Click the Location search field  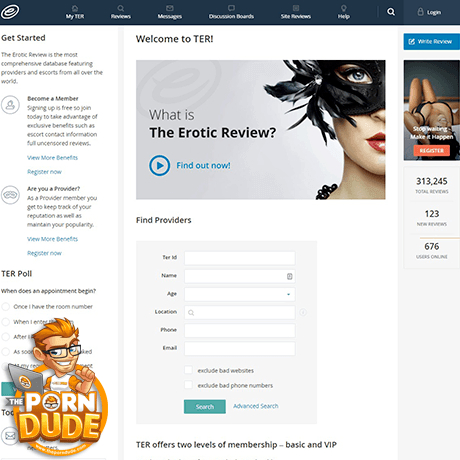click(x=240, y=312)
